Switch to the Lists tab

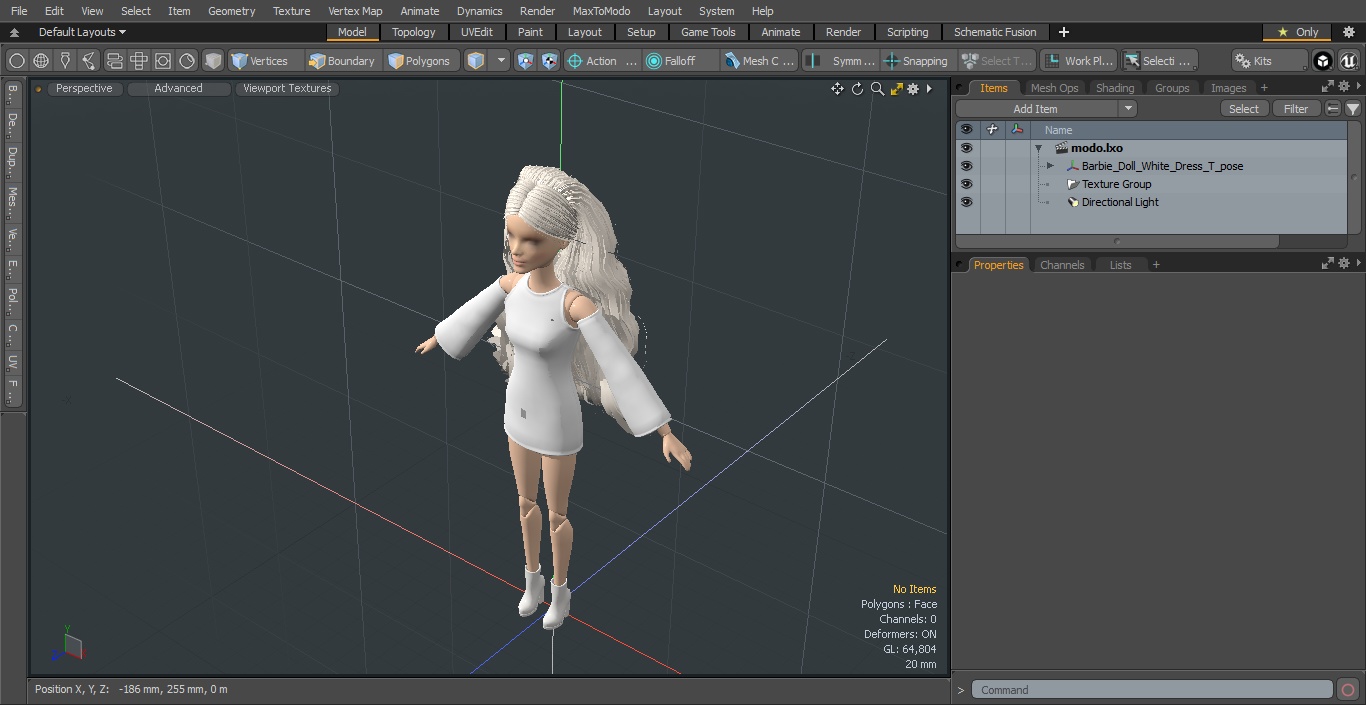click(1120, 265)
